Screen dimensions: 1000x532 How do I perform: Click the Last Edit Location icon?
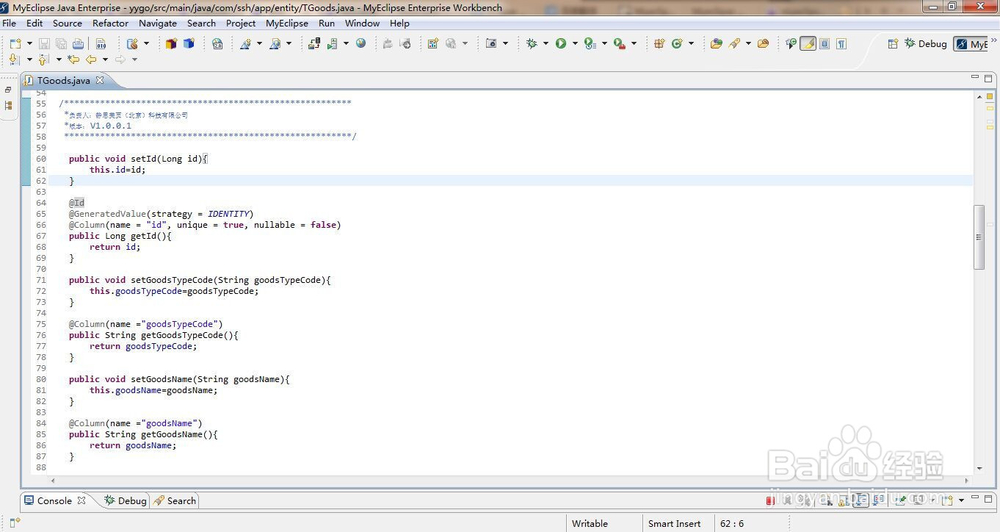coord(73,59)
